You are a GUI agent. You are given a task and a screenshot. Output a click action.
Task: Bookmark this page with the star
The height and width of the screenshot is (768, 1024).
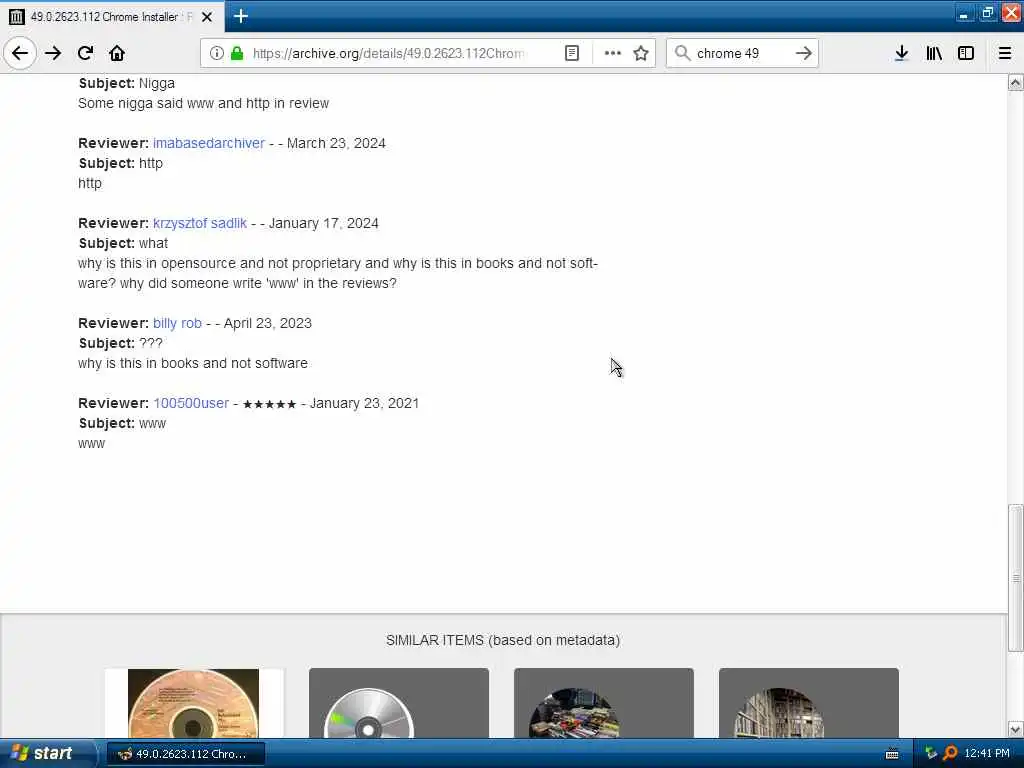[x=641, y=53]
